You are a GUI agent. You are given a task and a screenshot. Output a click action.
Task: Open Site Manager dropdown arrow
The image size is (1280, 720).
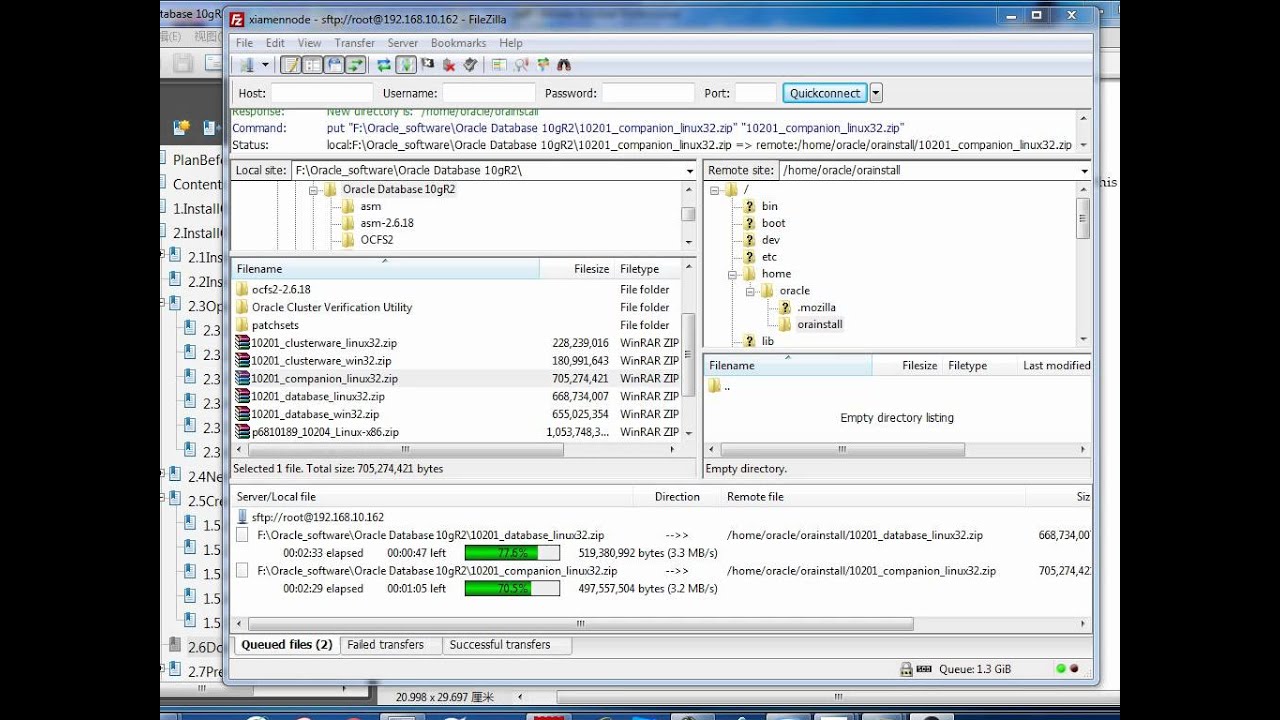265,65
